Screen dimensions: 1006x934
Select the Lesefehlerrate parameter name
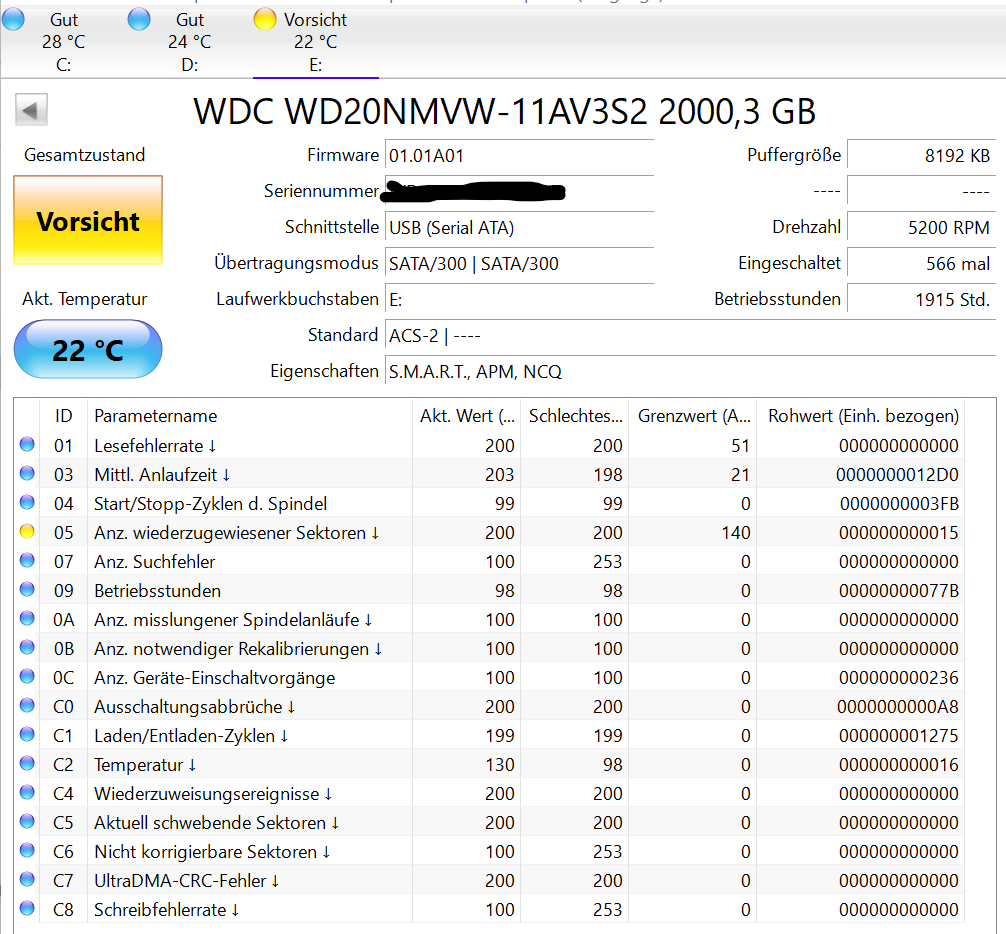pos(155,446)
